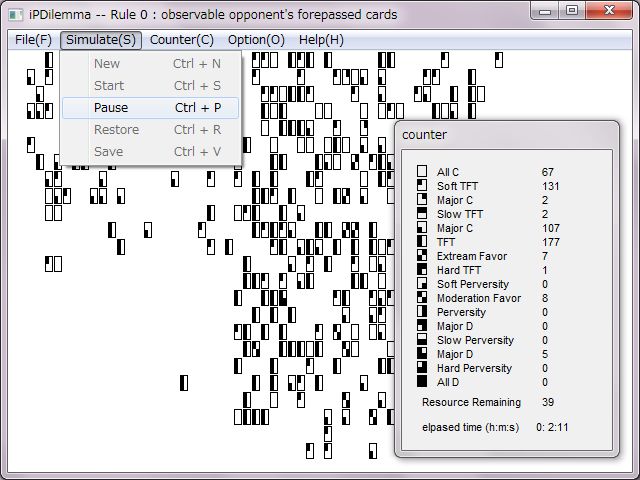Click the 'Resource Remaining' label

[471, 402]
